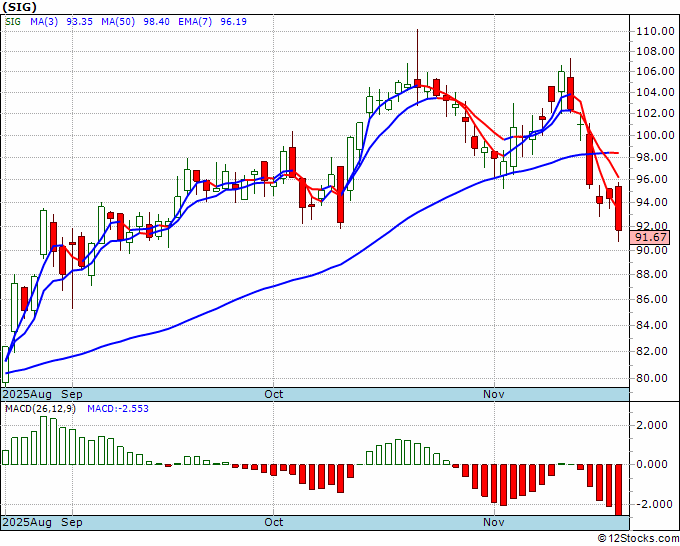Click the 0.000 MACD axis label
The width and height of the screenshot is (680, 546).
pyautogui.click(x=652, y=464)
